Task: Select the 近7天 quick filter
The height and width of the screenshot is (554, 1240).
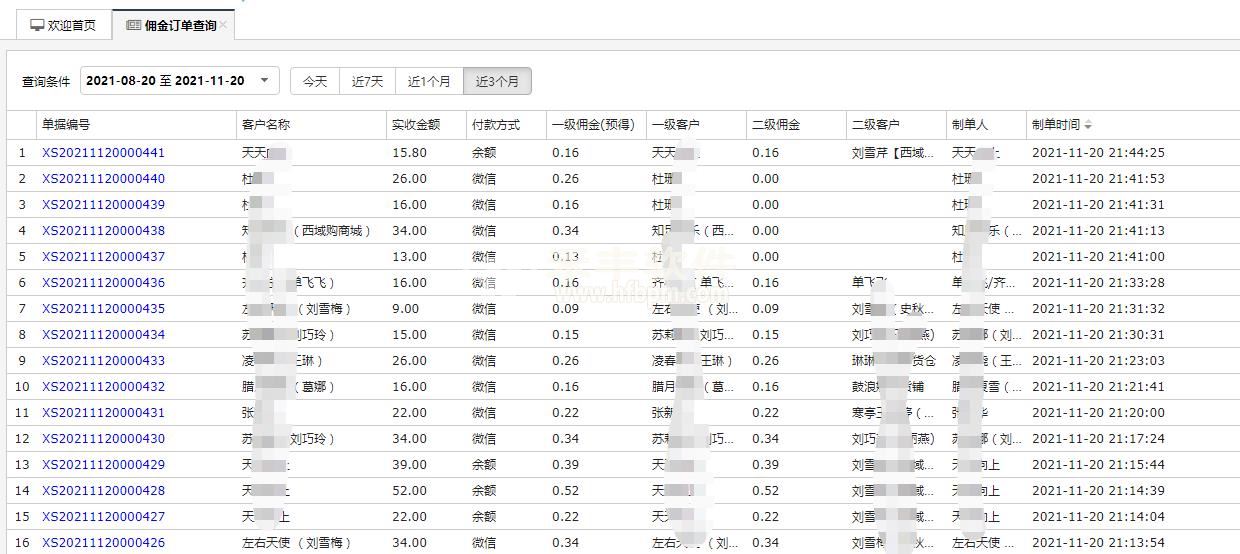Action: (x=367, y=81)
